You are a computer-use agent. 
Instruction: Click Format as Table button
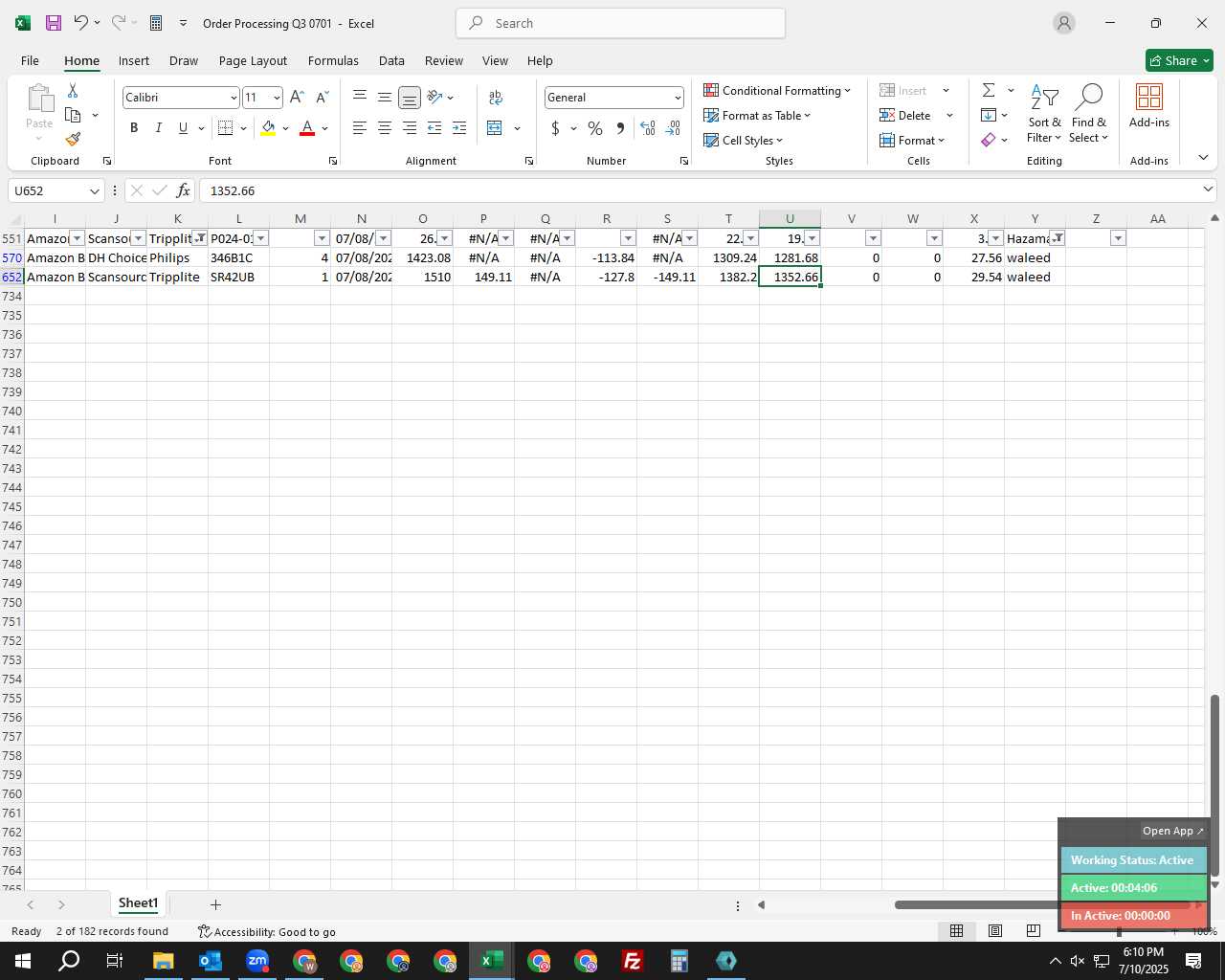coord(757,115)
